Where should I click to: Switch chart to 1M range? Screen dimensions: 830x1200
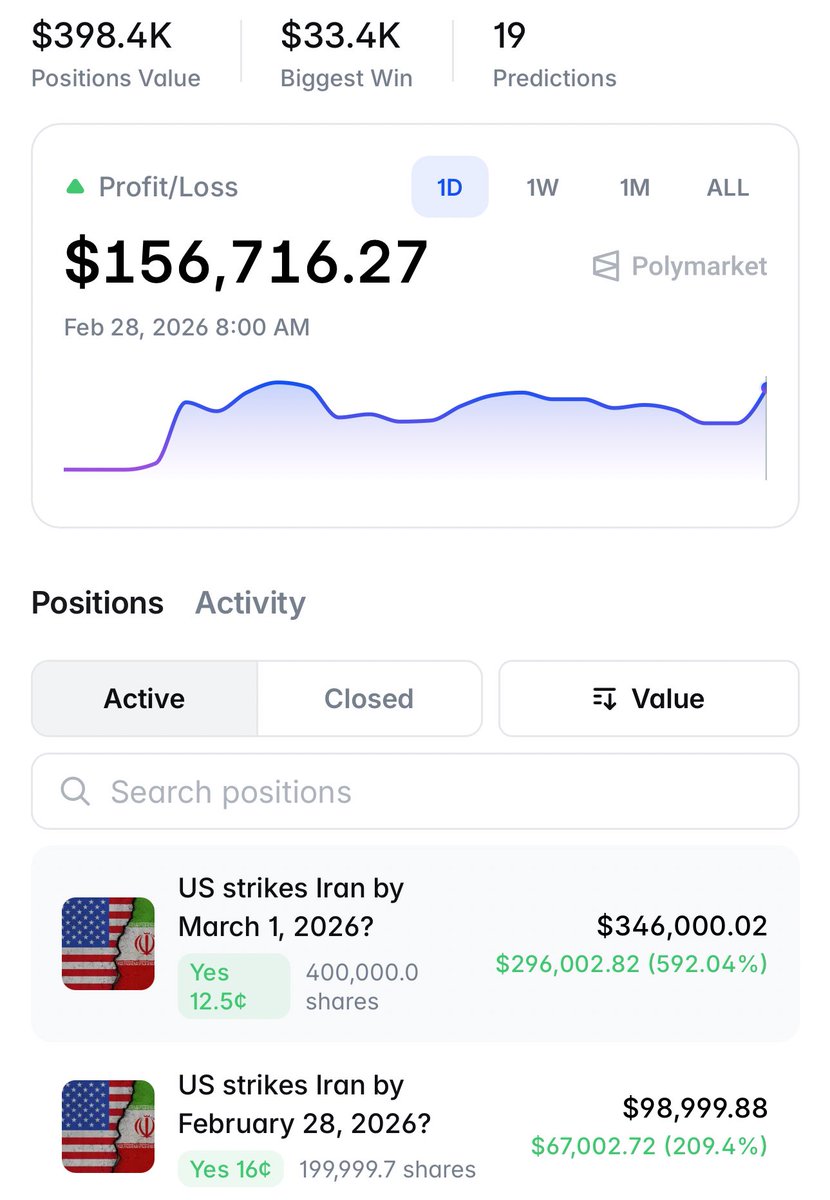click(x=635, y=187)
